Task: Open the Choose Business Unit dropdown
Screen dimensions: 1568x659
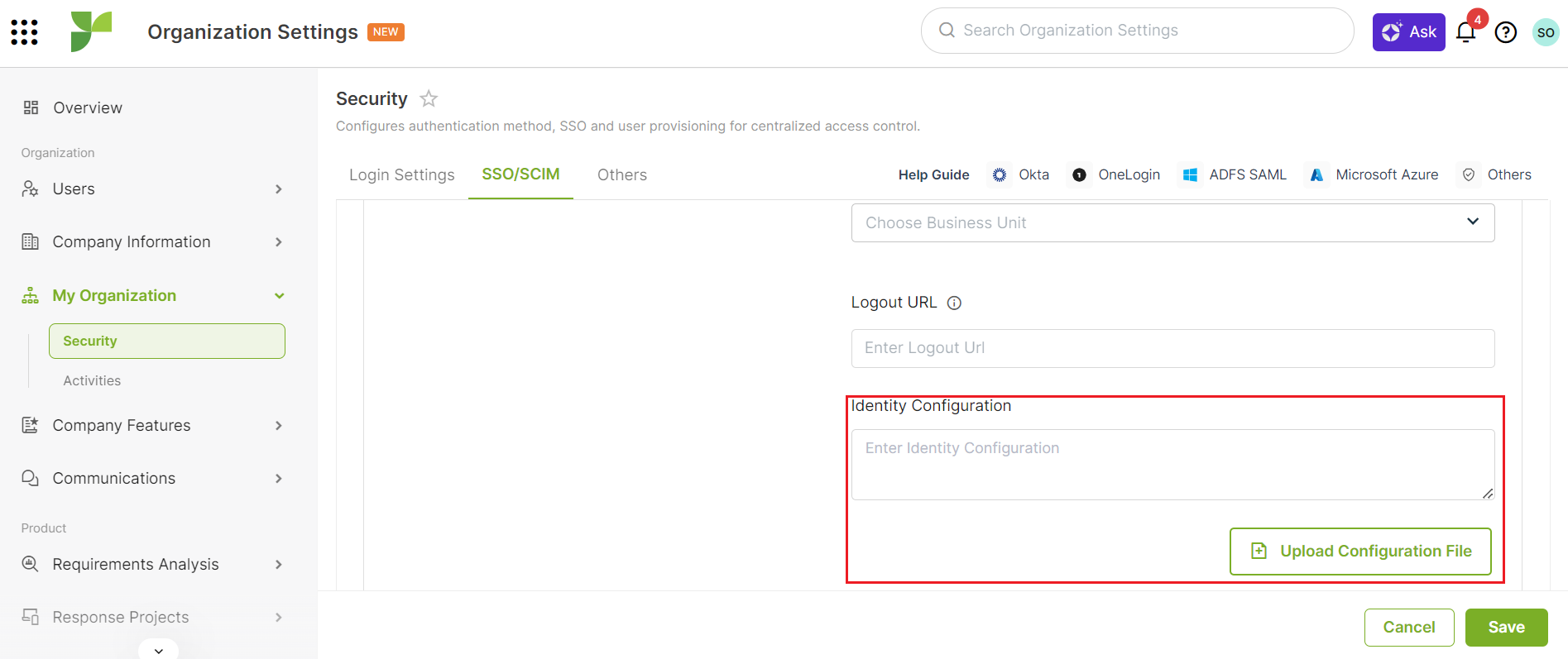Action: [1172, 222]
